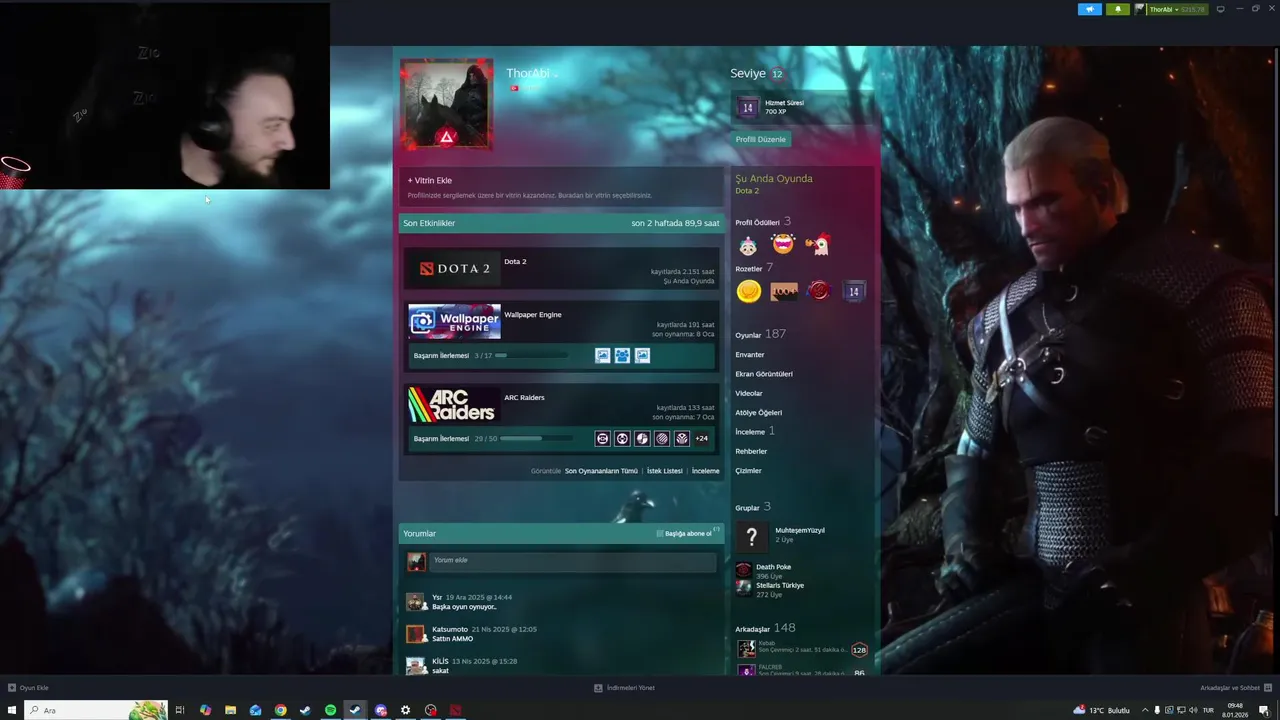Open the Gruplar 3 heading link
Image resolution: width=1280 pixels, height=720 pixels.
pos(753,507)
